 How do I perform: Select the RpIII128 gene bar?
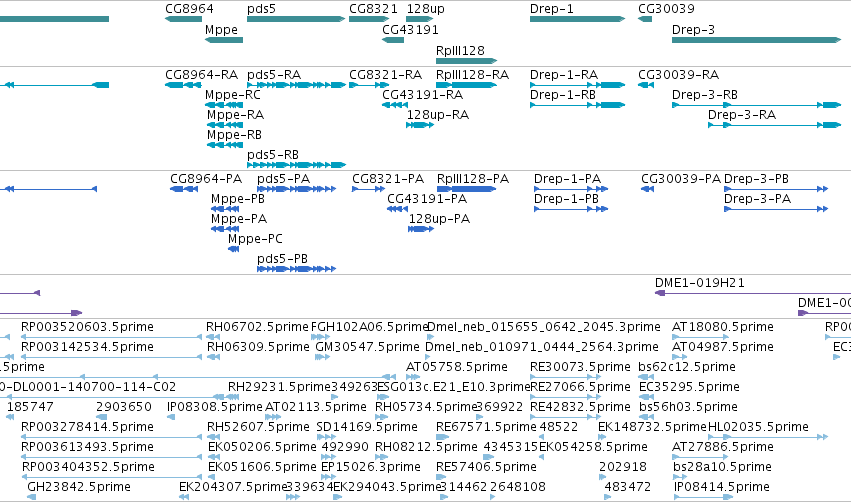pos(467,61)
